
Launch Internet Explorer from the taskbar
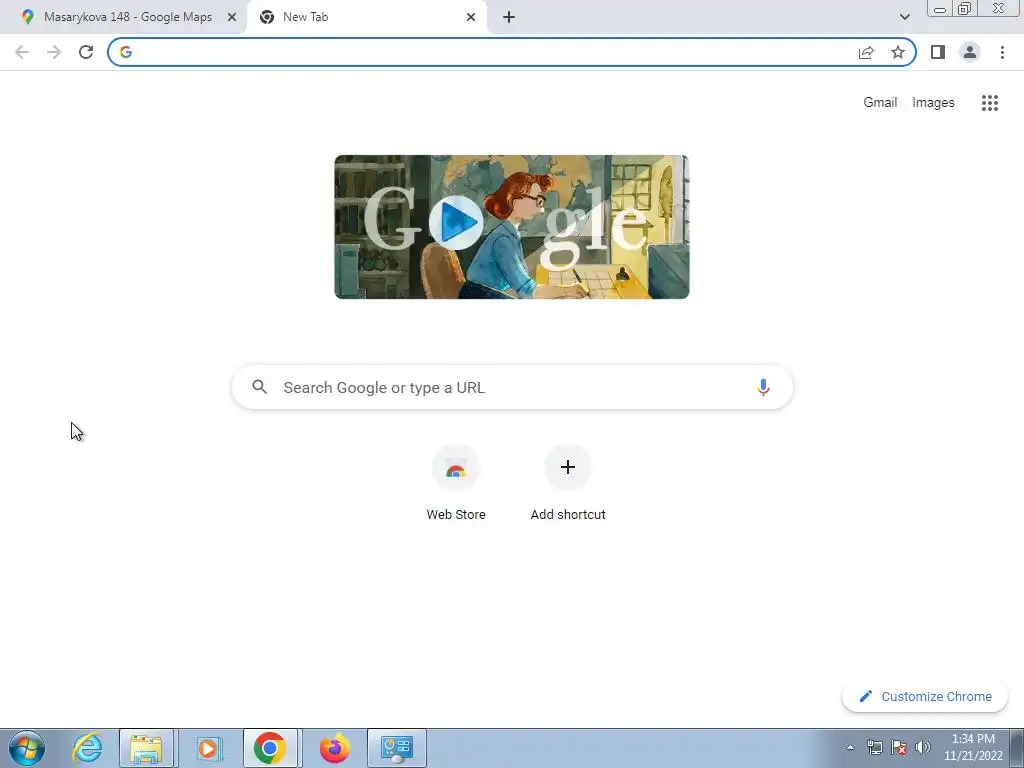click(x=88, y=748)
